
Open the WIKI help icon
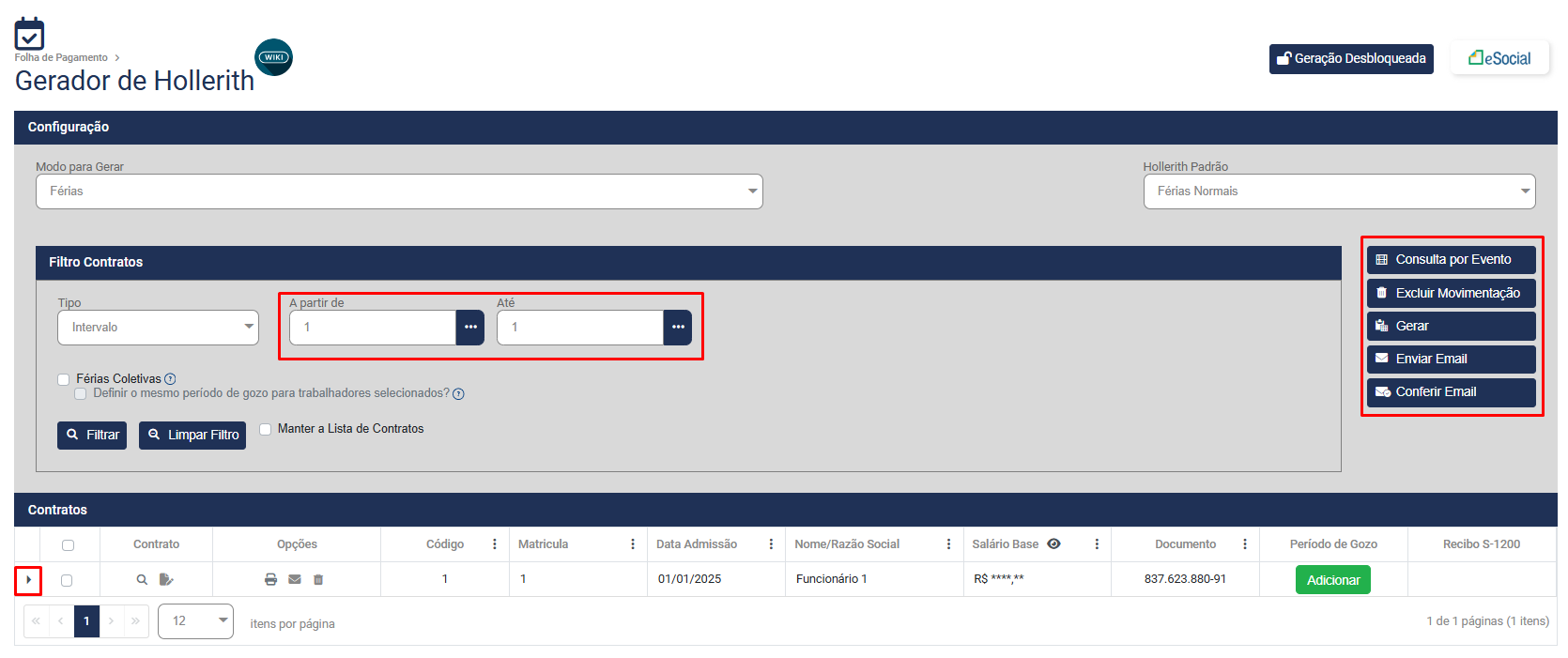273,57
